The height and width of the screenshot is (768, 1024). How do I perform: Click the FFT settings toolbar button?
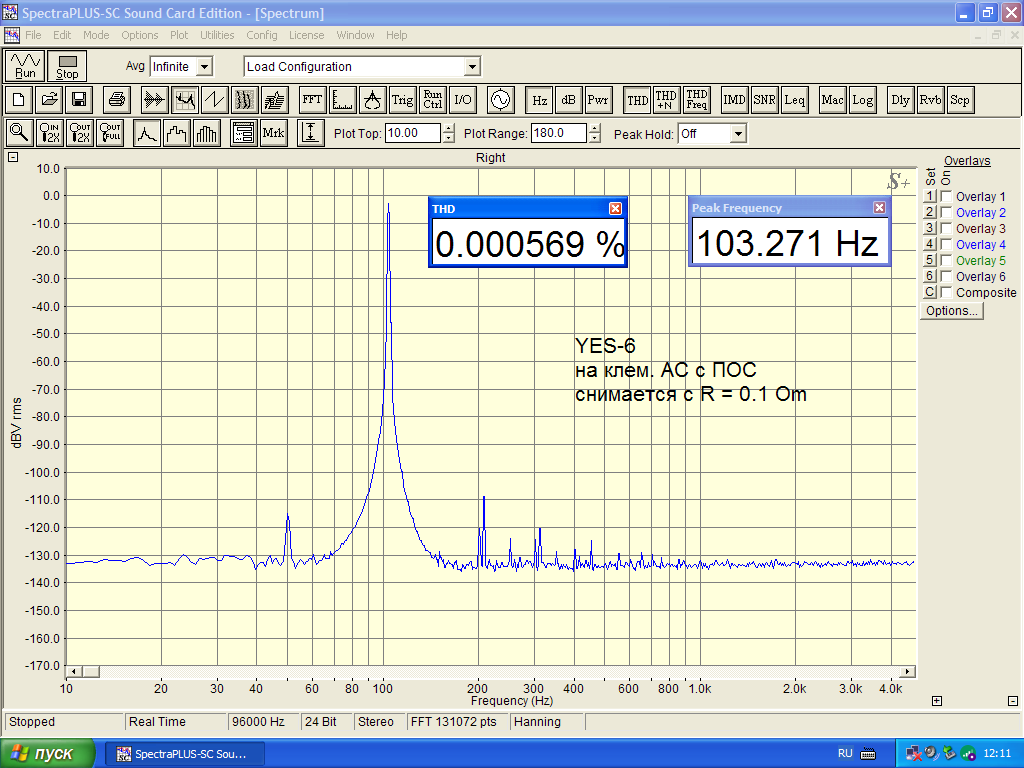312,100
